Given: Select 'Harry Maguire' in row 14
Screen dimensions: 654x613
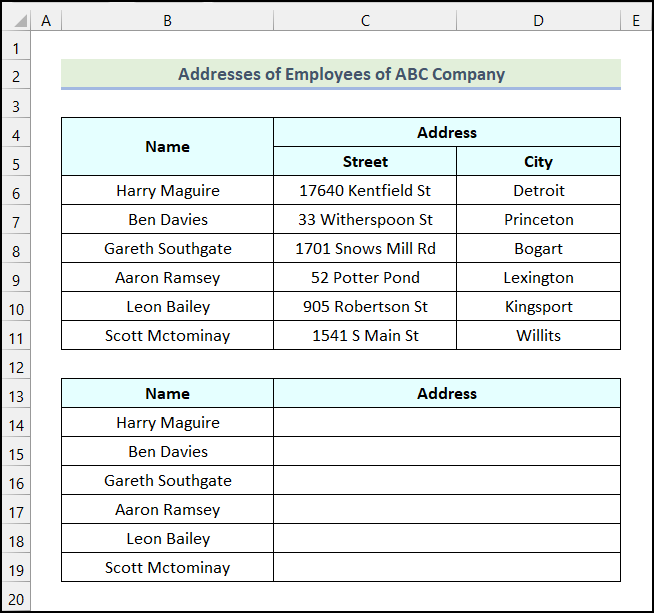Looking at the screenshot, I should [x=167, y=422].
